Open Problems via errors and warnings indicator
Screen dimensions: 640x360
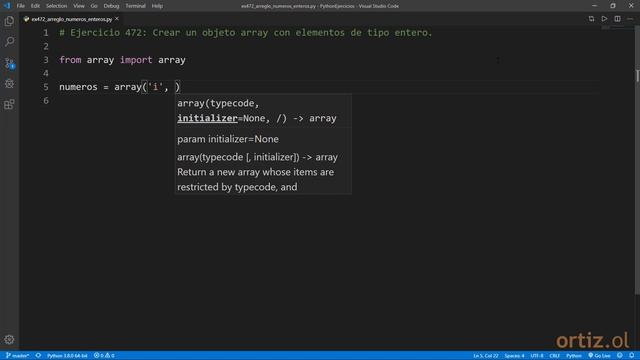pyautogui.click(x=104, y=356)
